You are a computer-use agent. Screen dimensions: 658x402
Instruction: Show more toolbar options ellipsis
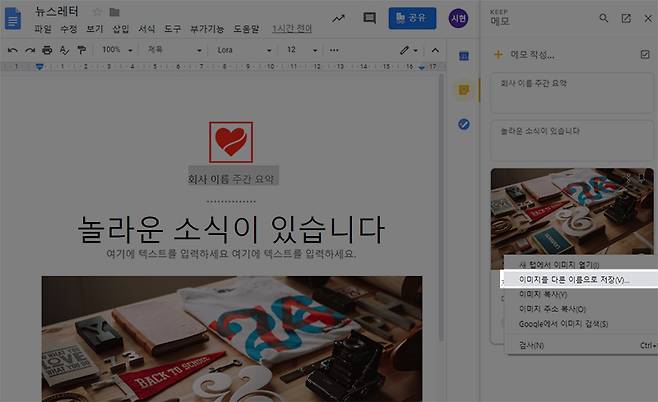coord(334,50)
